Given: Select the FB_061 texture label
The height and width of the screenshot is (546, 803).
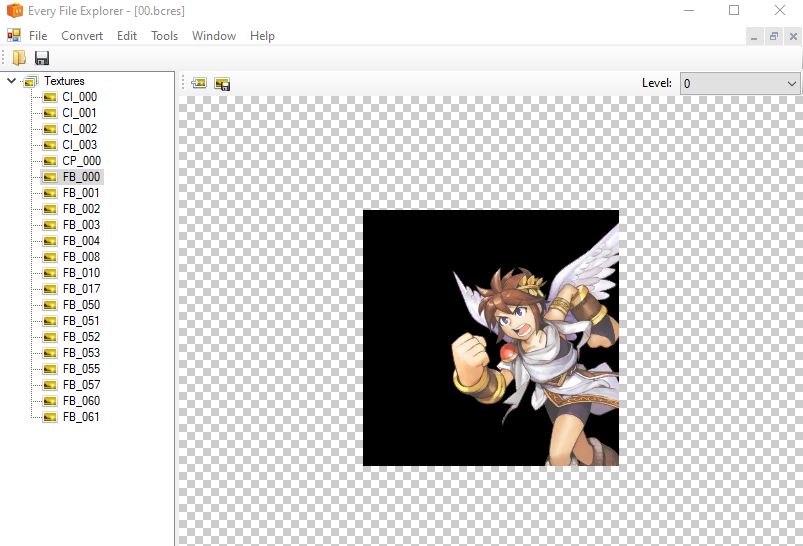Looking at the screenshot, I should pyautogui.click(x=81, y=417).
